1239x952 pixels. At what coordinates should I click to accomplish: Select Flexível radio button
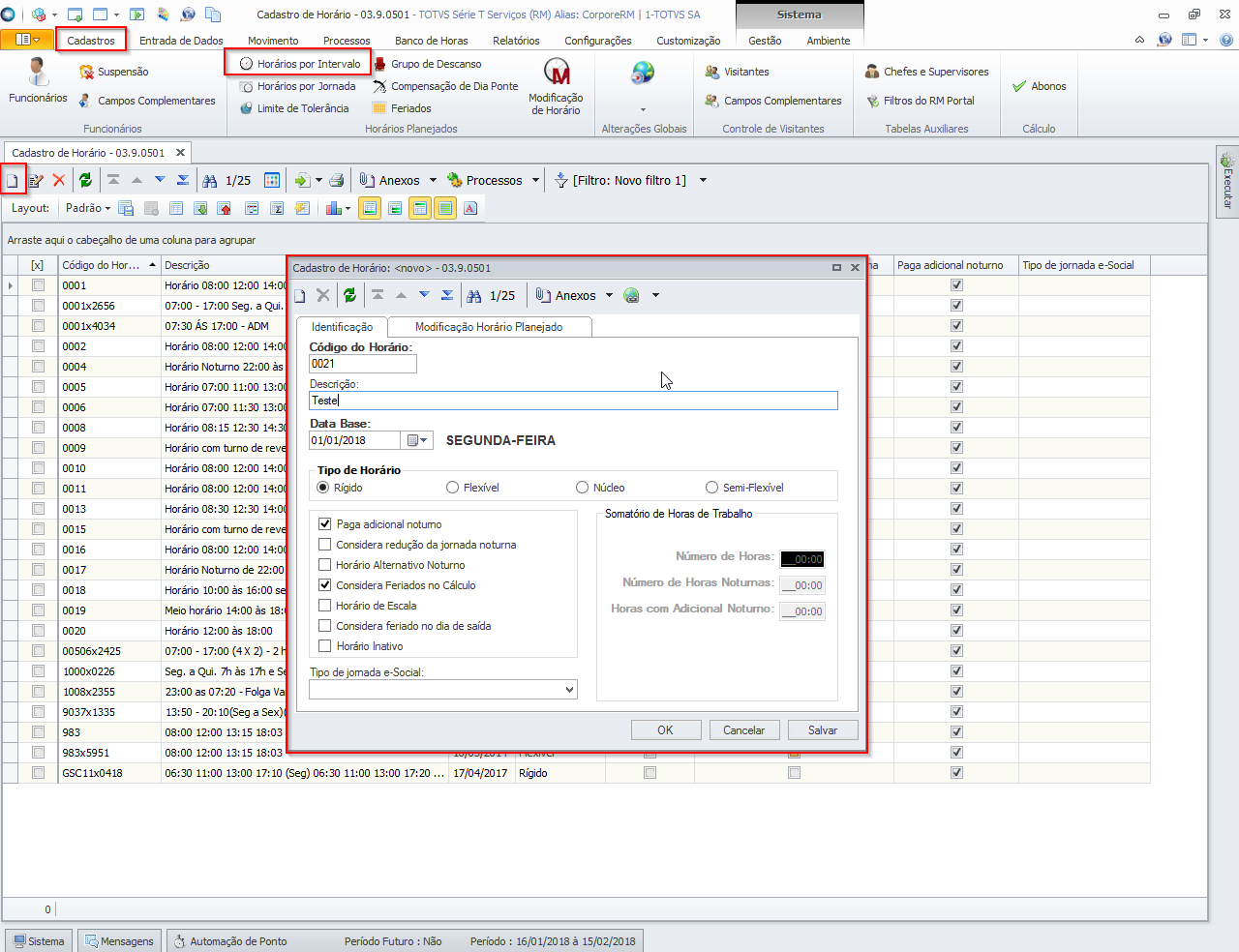click(x=452, y=488)
